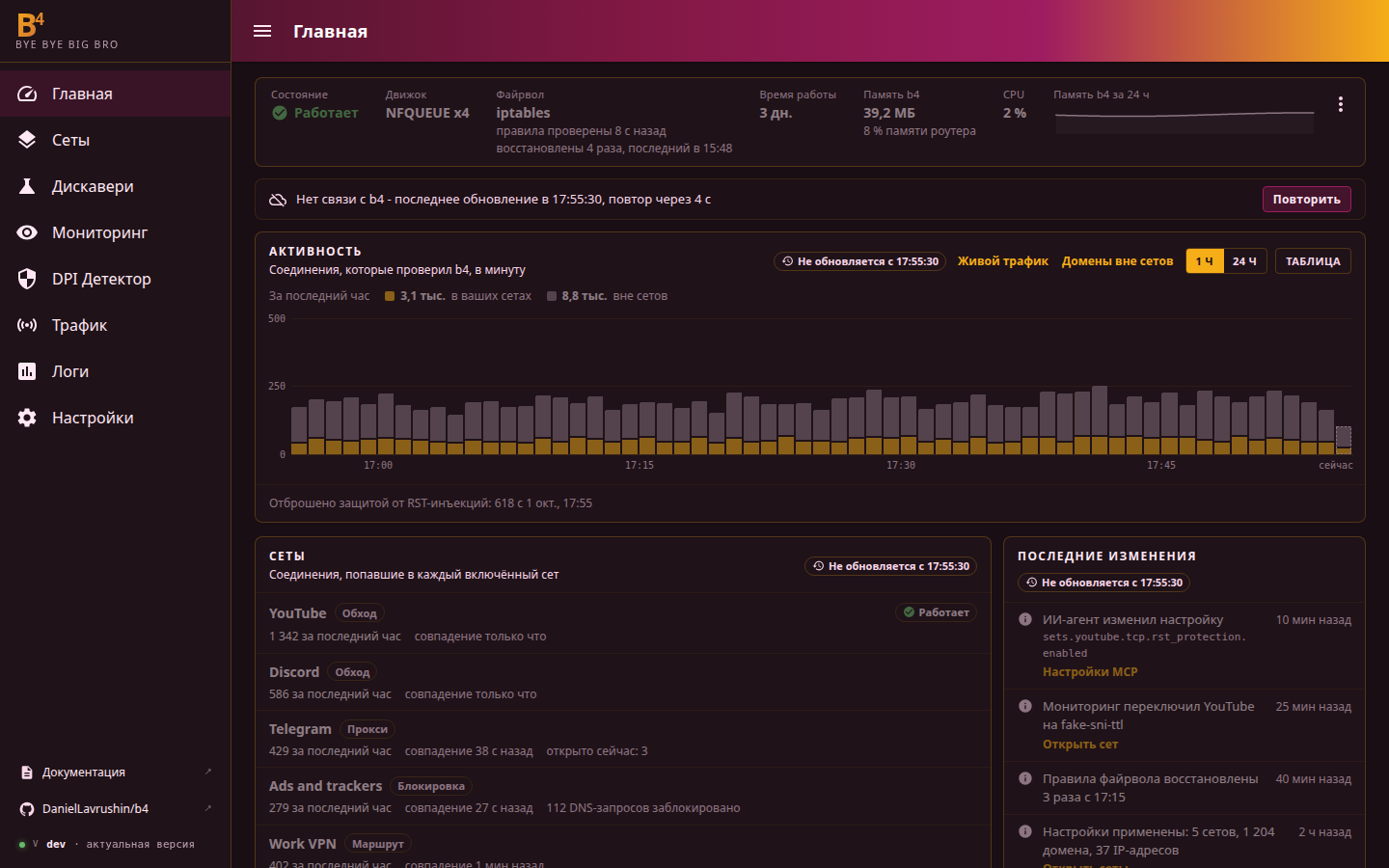Go to Сеты in sidebar
Screen dimensions: 1389x868
click(116, 140)
